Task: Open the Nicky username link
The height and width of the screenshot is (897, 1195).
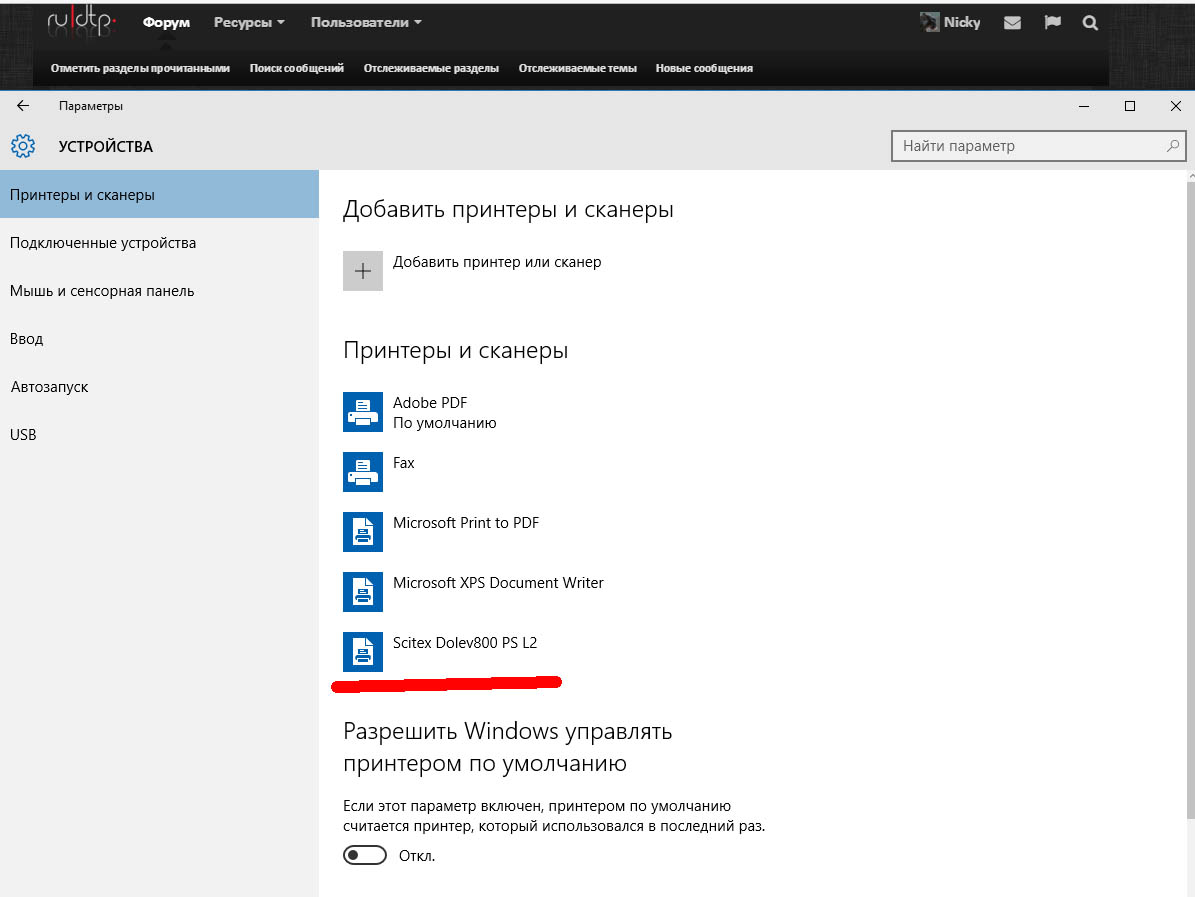Action: tap(962, 22)
